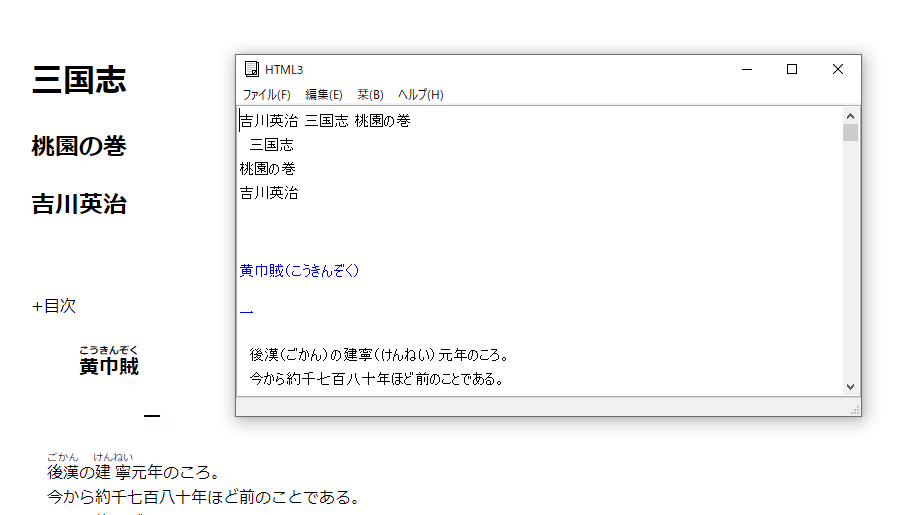Click line 今から約千七百八十年ほど前のことである。 in HTML3 window
Screen dimensions: 912x515
click(376, 379)
